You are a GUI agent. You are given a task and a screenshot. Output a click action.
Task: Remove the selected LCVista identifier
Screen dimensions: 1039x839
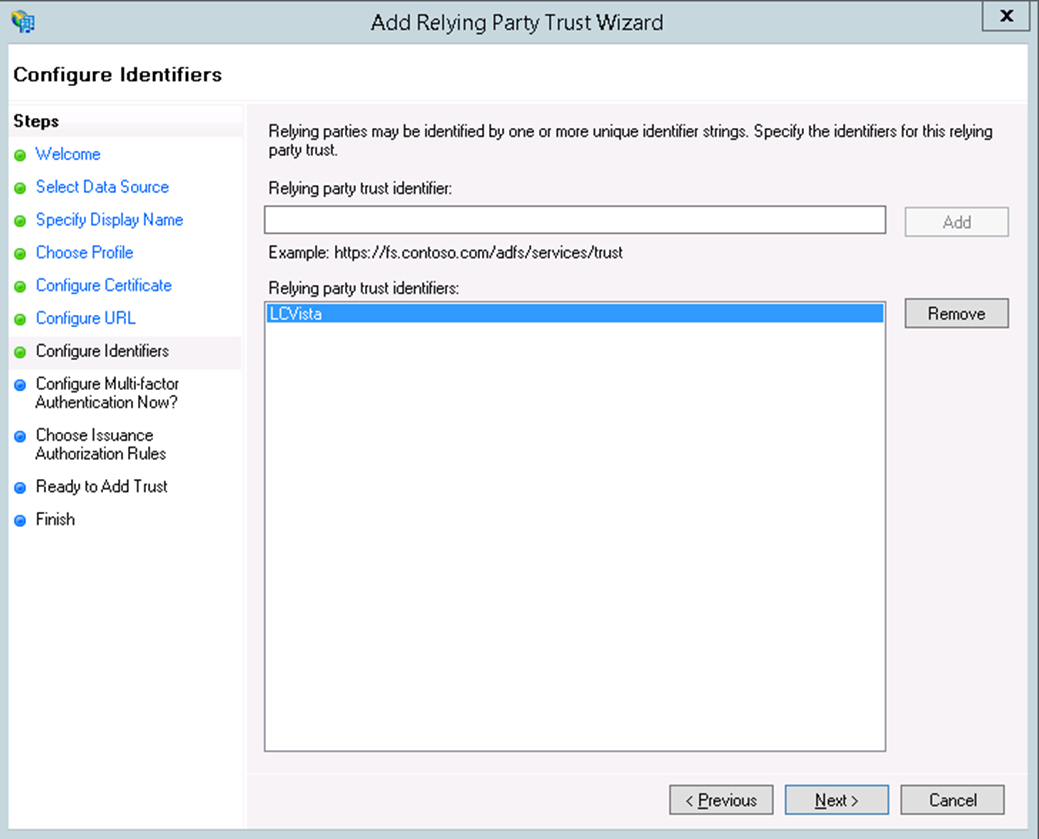956,314
